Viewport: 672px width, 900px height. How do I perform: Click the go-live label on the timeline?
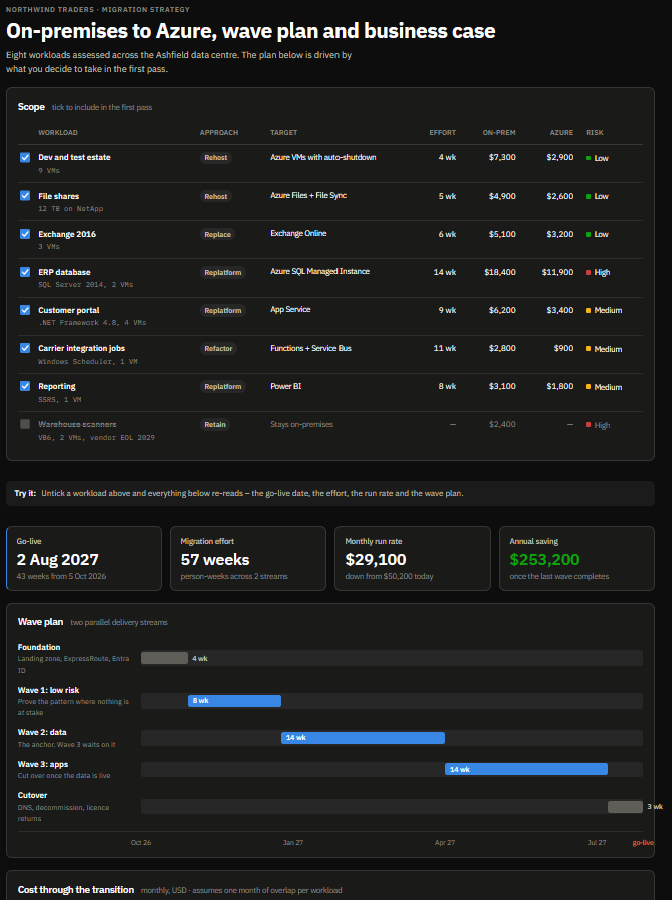[643, 843]
